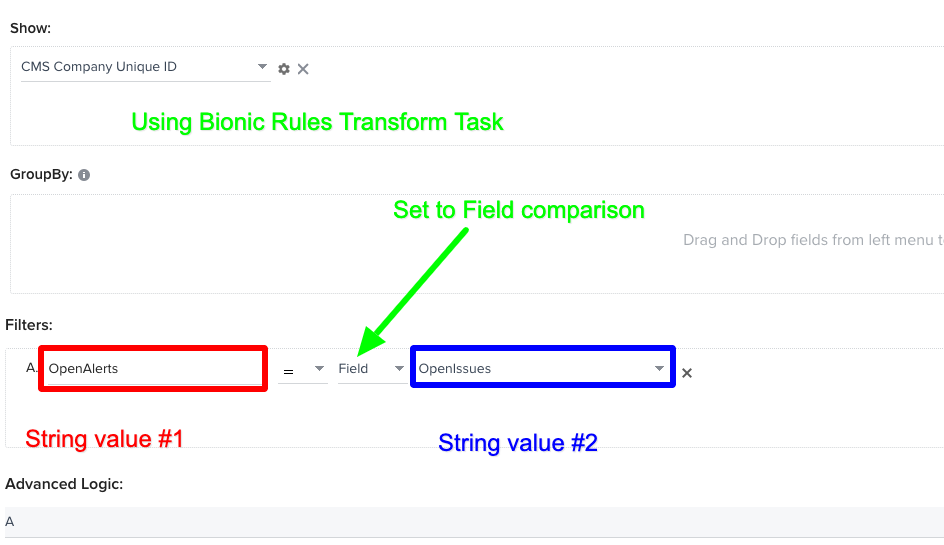Expand the CMS Company Unique ID dropdown arrow
Image resolution: width=944 pixels, height=545 pixels.
[262, 66]
